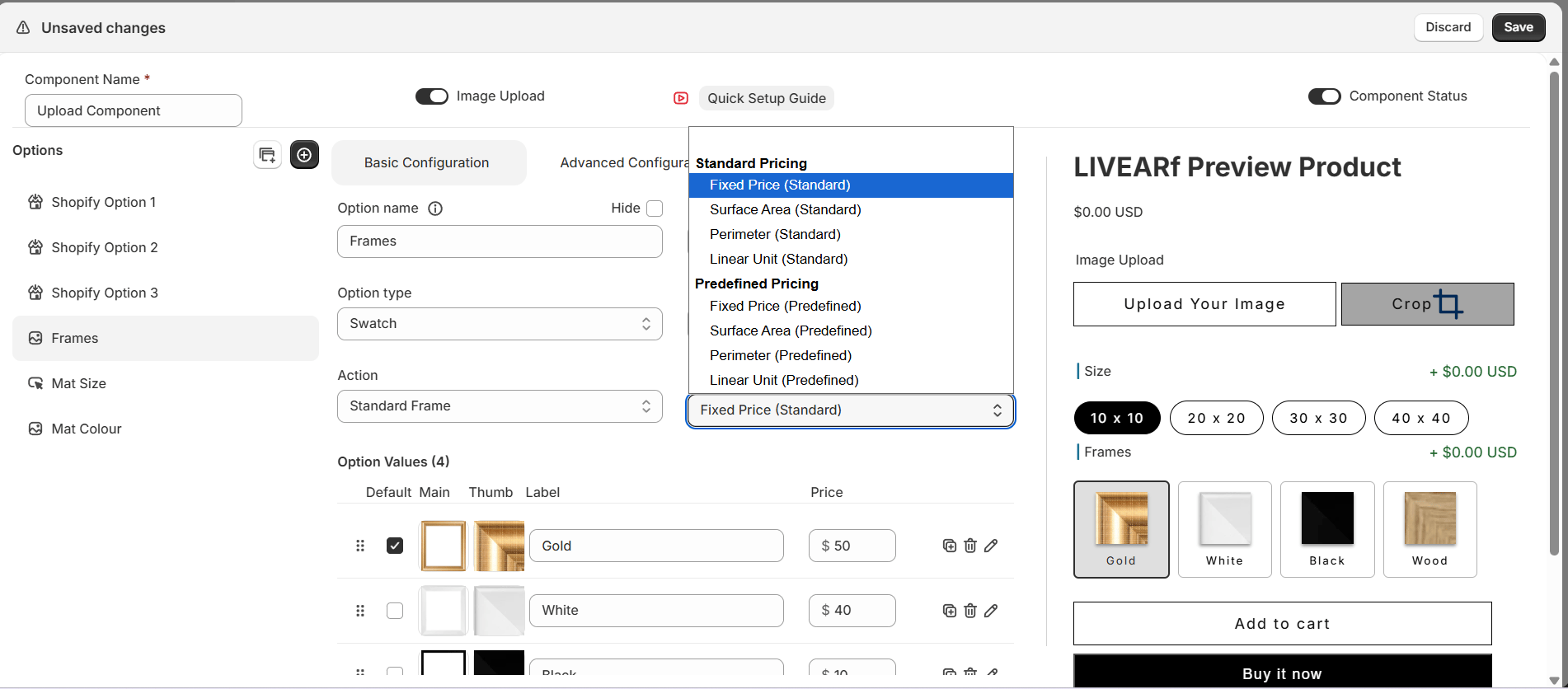Image resolution: width=1568 pixels, height=689 pixels.
Task: Check the Hide option checkbox
Action: [x=655, y=209]
